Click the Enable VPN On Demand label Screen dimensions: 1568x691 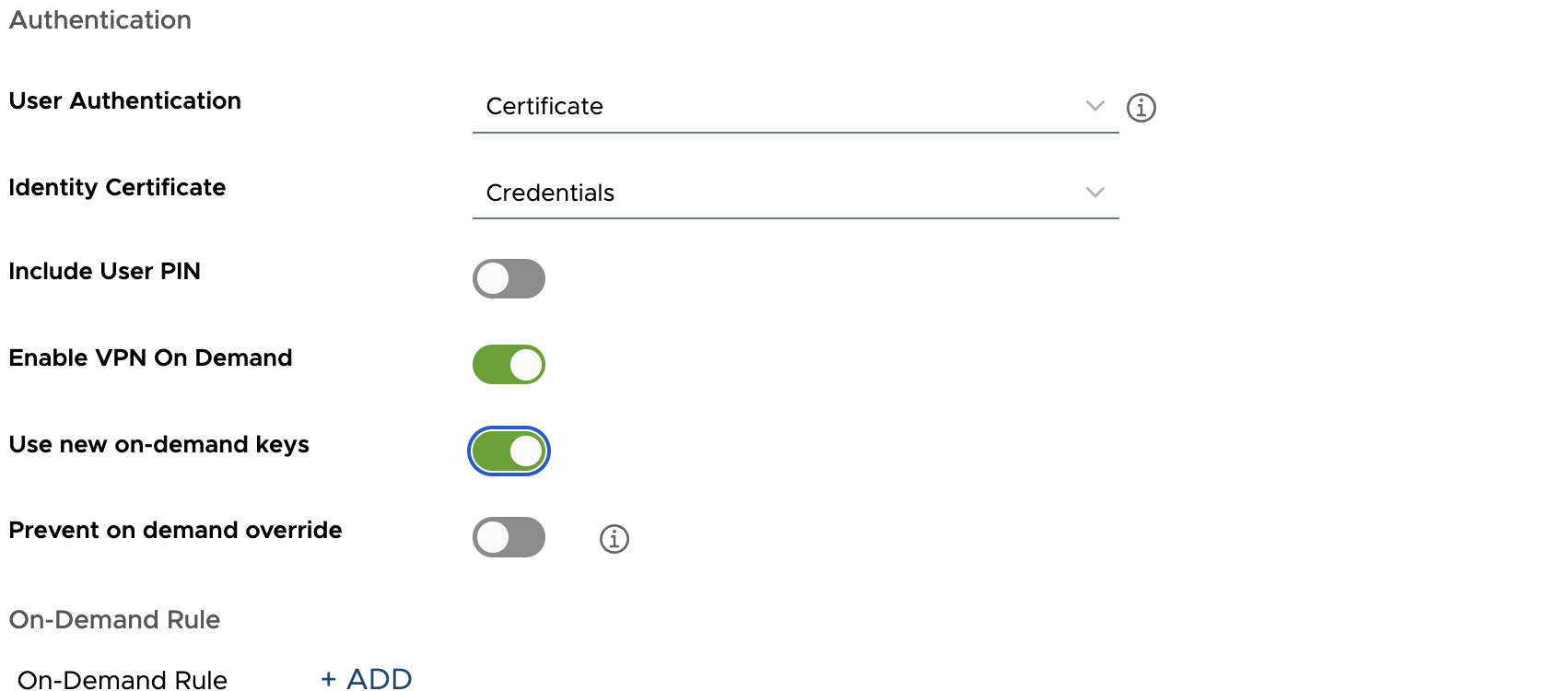tap(150, 357)
